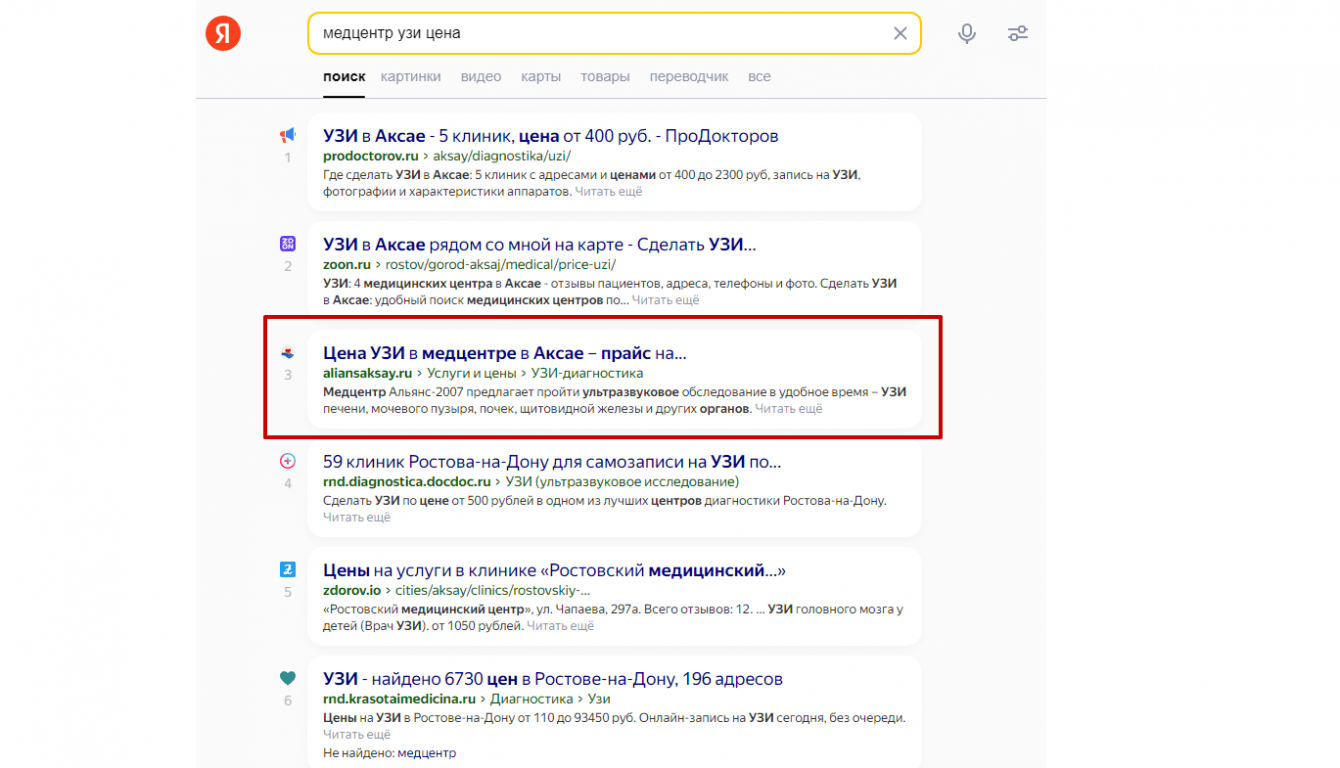Click the 'медцентр' not-found word link
1340x768 pixels.
426,753
